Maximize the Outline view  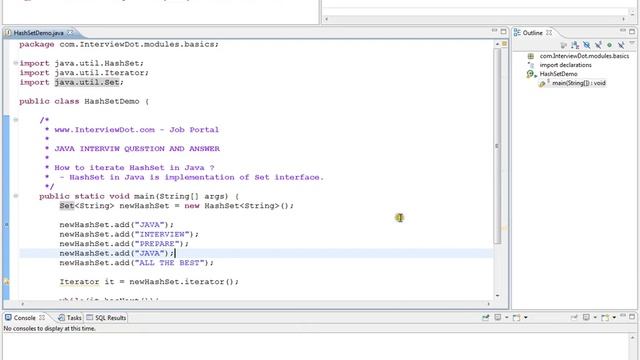(x=632, y=32)
